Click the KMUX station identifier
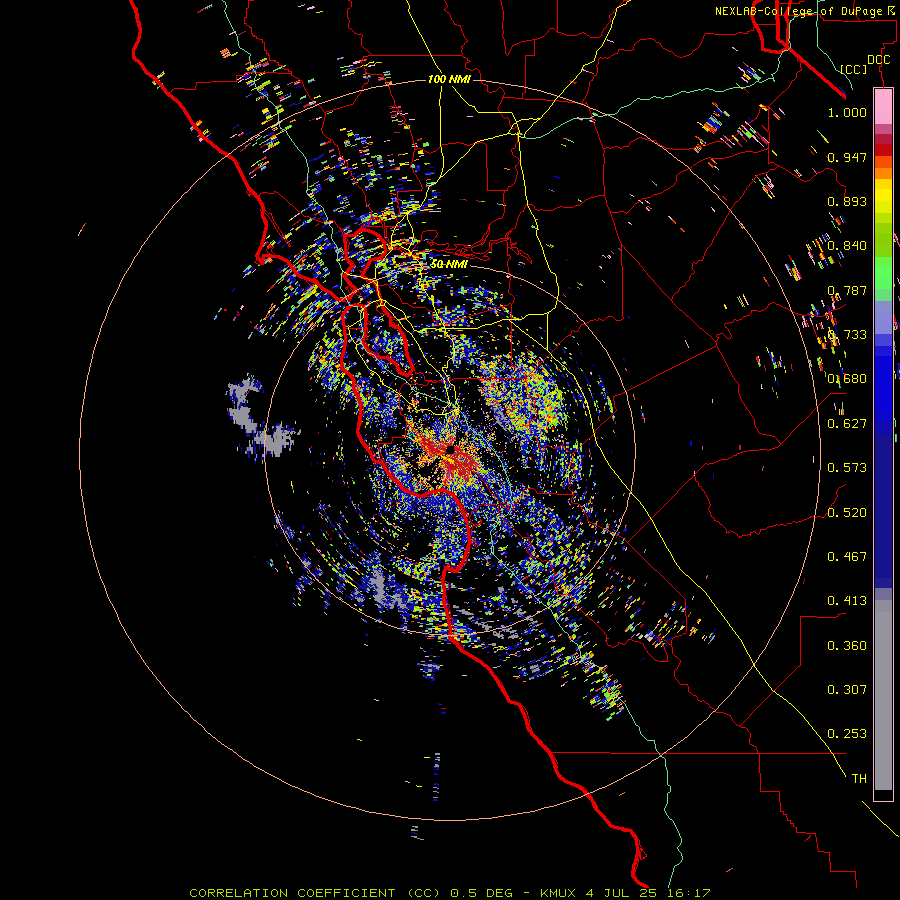The height and width of the screenshot is (900, 900). tap(557, 893)
